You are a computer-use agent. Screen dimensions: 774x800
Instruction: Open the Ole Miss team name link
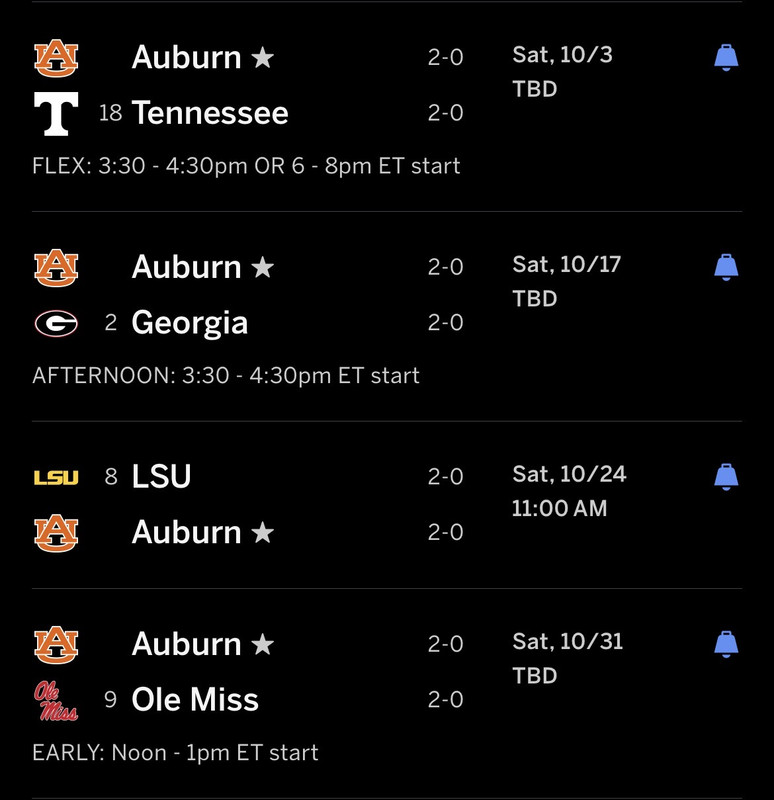(195, 699)
